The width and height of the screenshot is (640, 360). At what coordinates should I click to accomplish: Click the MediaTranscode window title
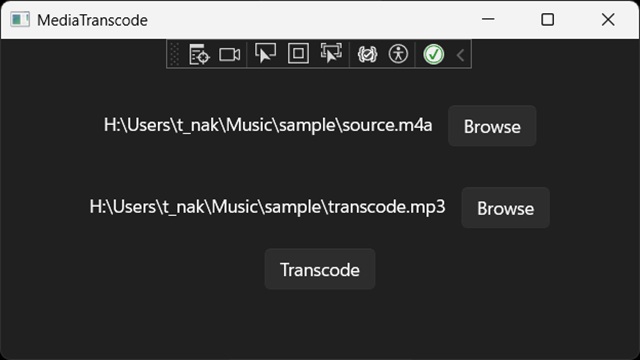point(92,20)
